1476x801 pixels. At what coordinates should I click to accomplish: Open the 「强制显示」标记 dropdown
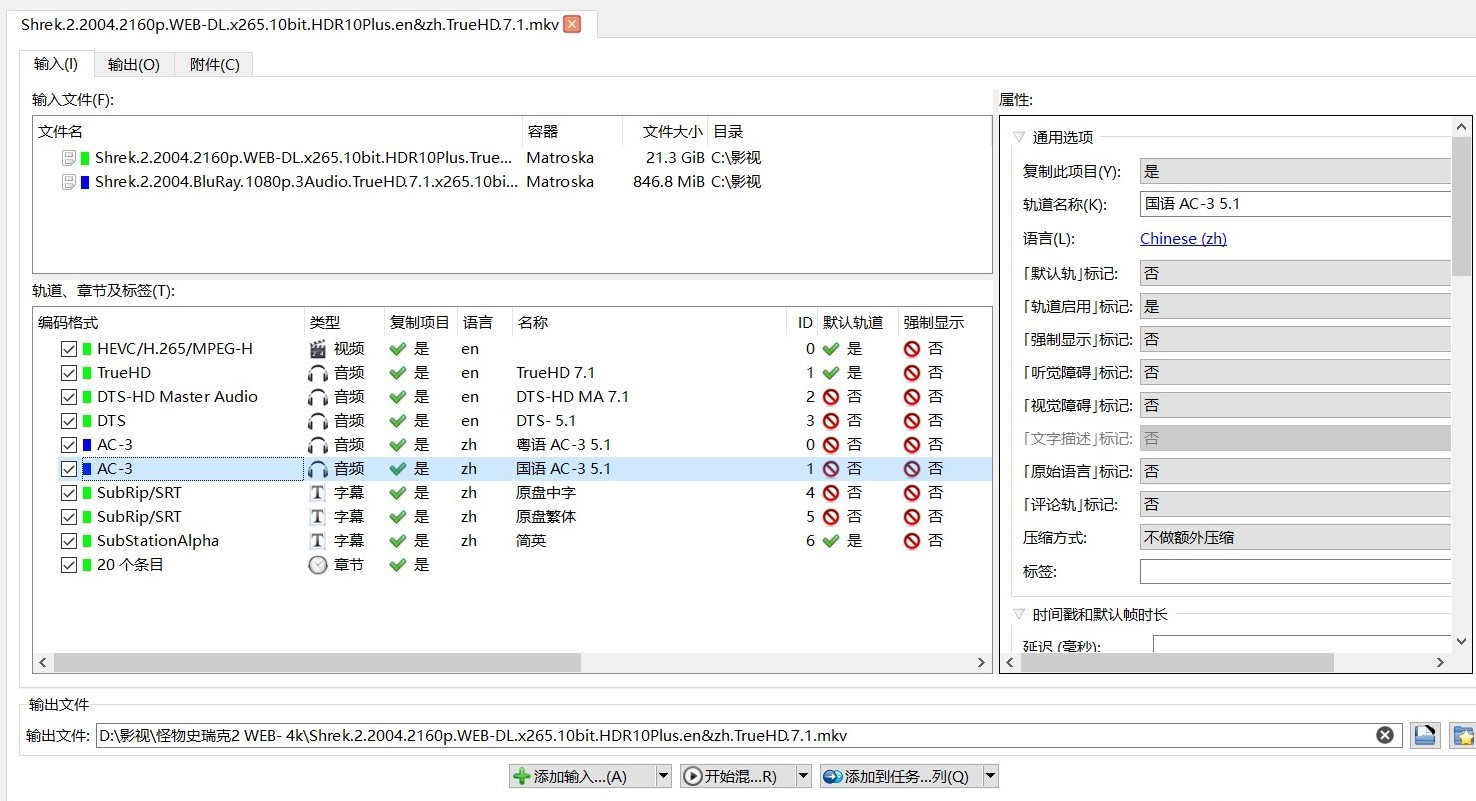pyautogui.click(x=1295, y=340)
